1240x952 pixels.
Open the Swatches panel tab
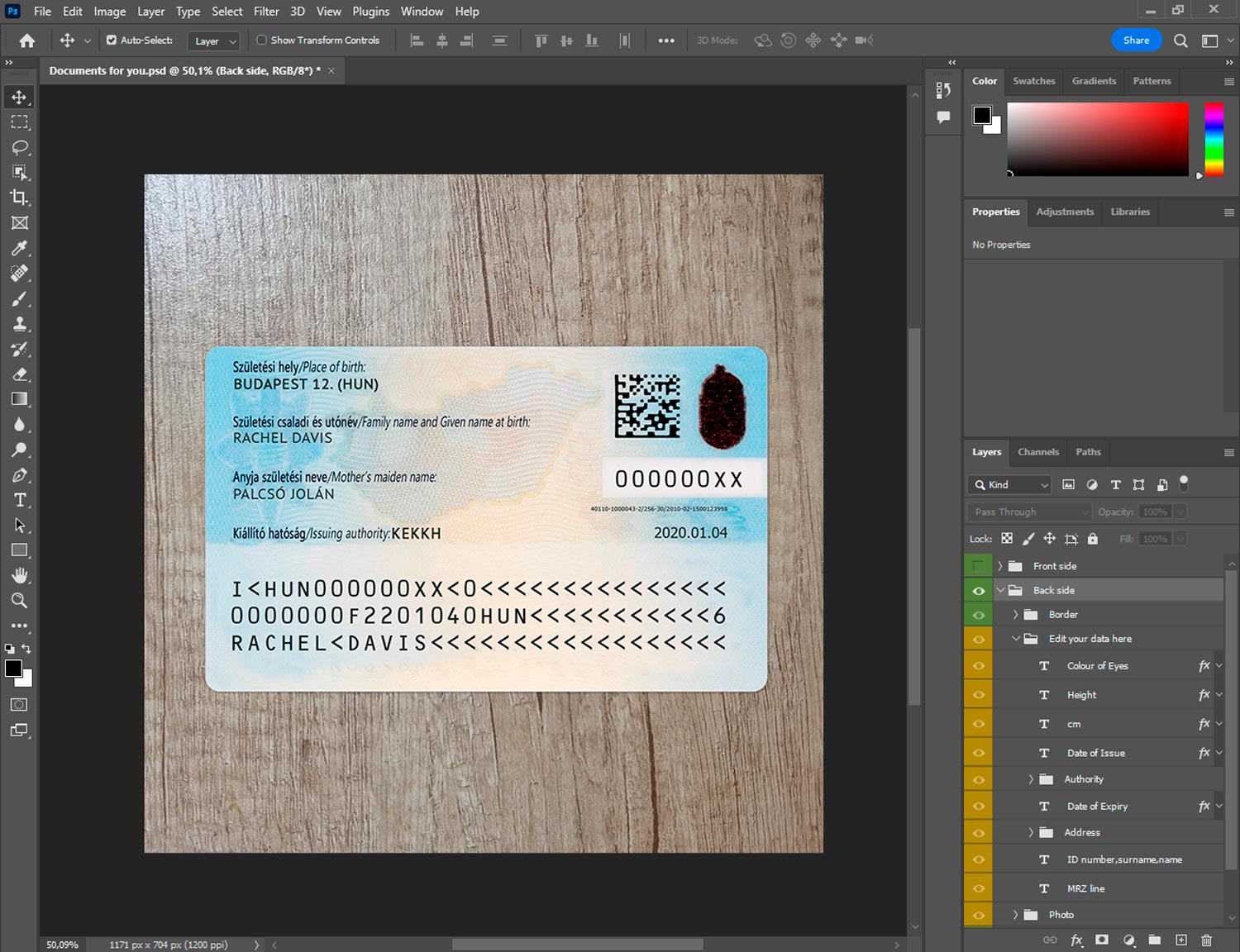1033,81
